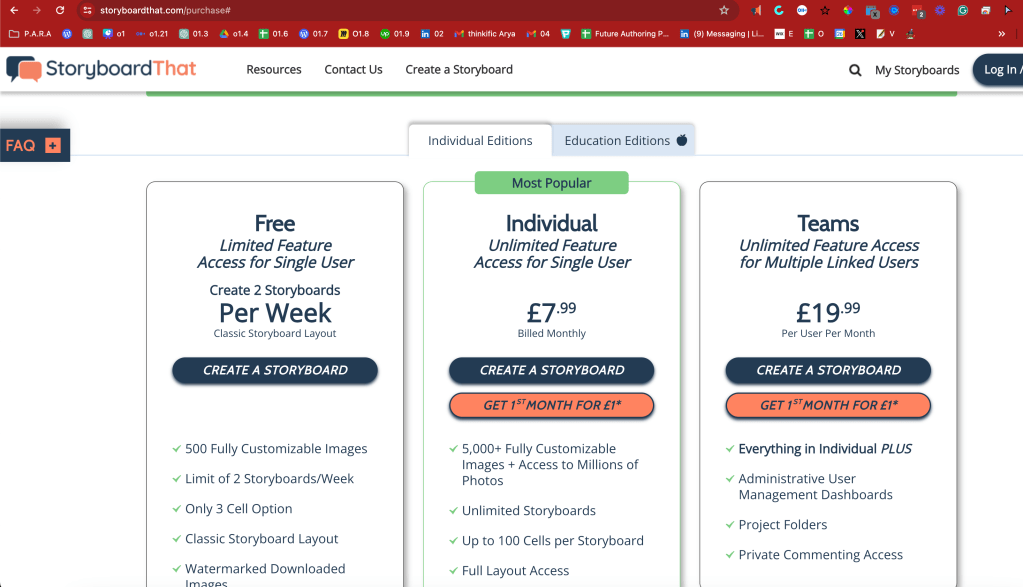
Task: Click the Log In button
Action: 1000,70
